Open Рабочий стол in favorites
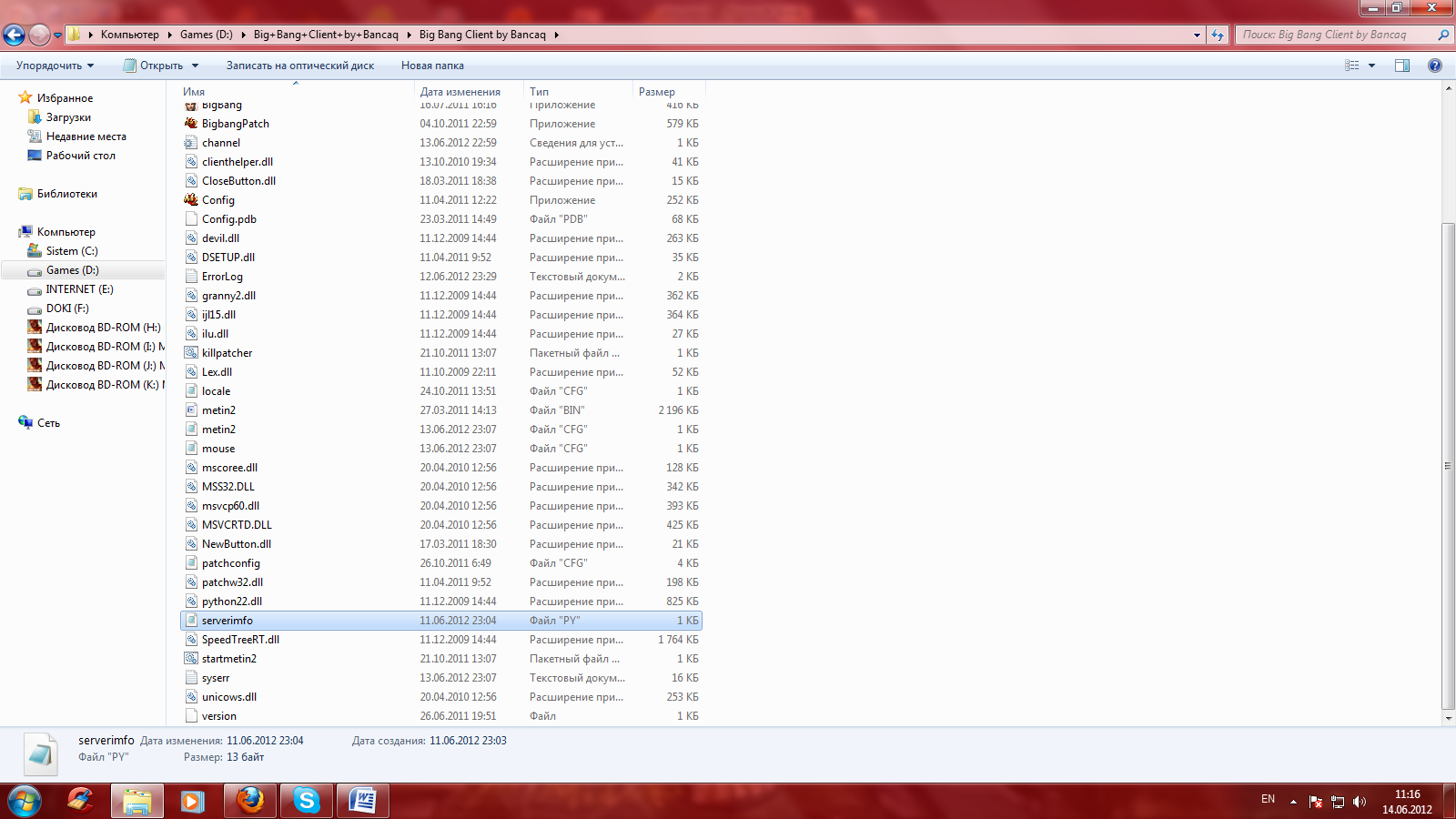 click(x=80, y=156)
